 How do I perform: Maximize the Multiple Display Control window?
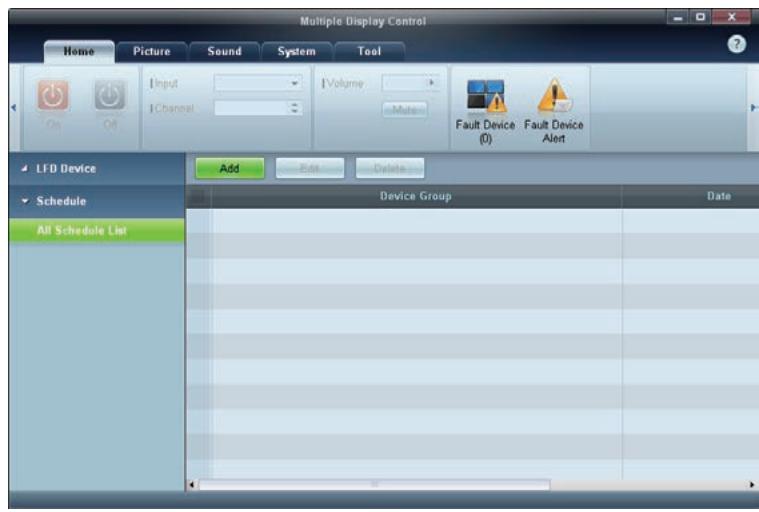[700, 17]
